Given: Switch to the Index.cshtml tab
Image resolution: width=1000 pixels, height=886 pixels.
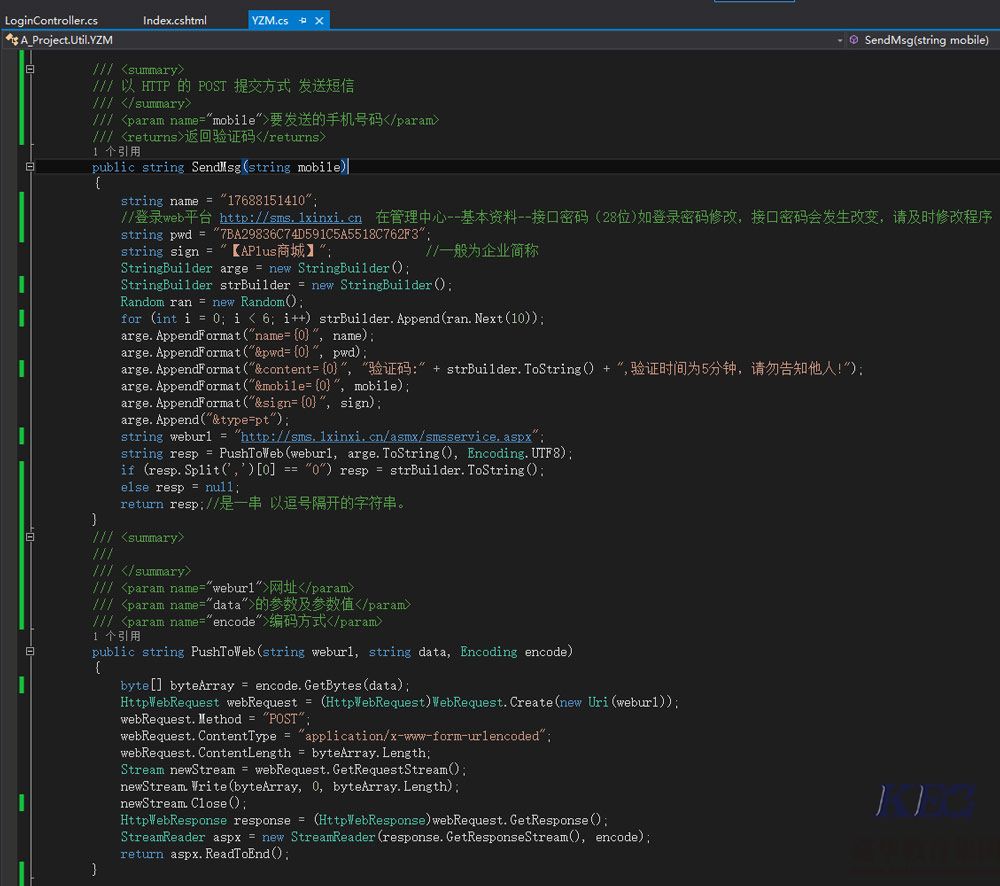Looking at the screenshot, I should (175, 20).
